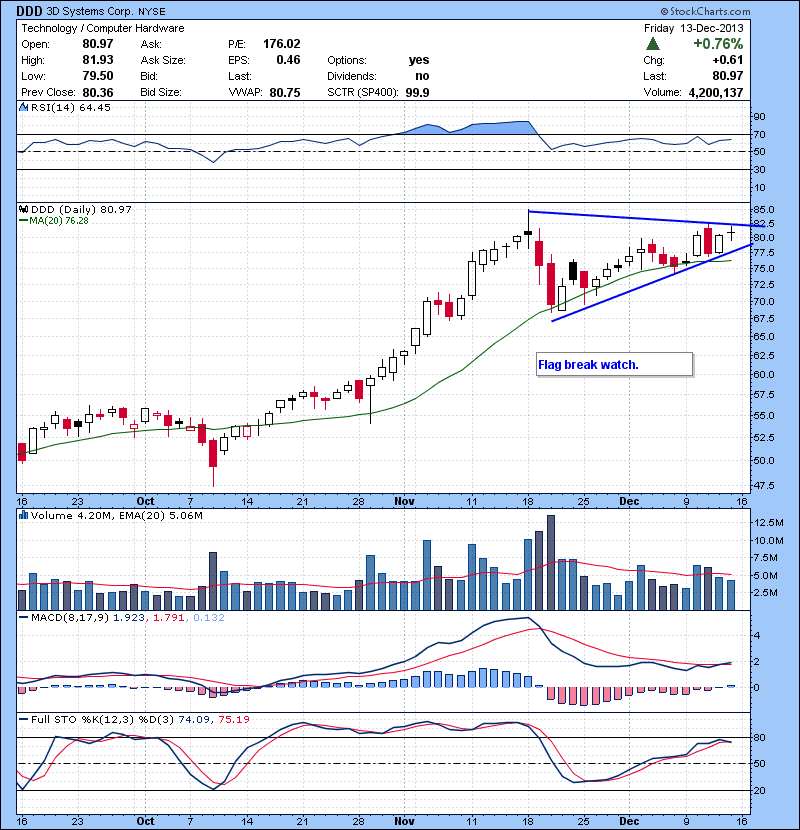Click the 90 level on the RSI axis
The width and height of the screenshot is (800, 830).
(760, 116)
